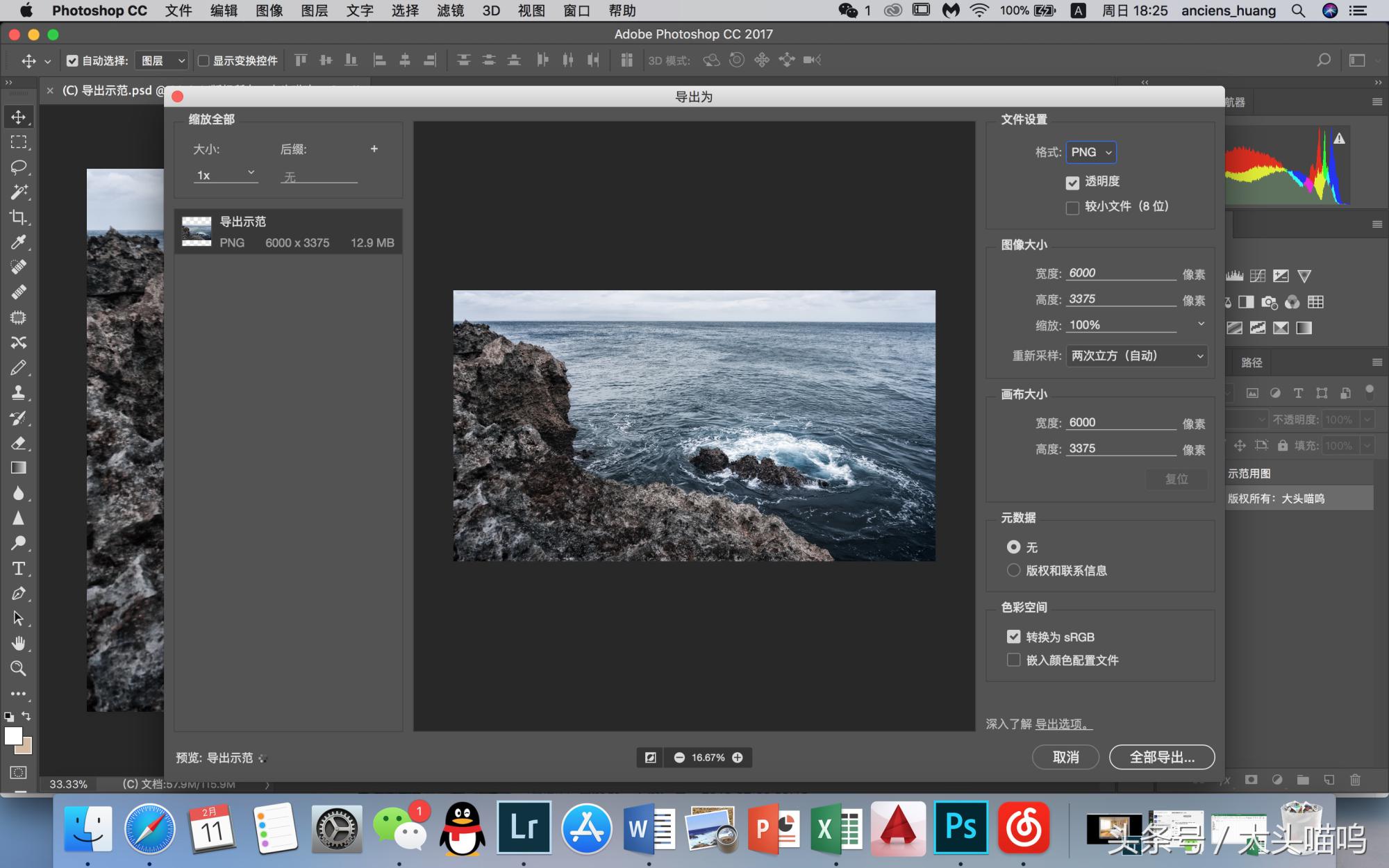Image resolution: width=1389 pixels, height=868 pixels.
Task: Open 图像 menu
Action: coord(269,10)
